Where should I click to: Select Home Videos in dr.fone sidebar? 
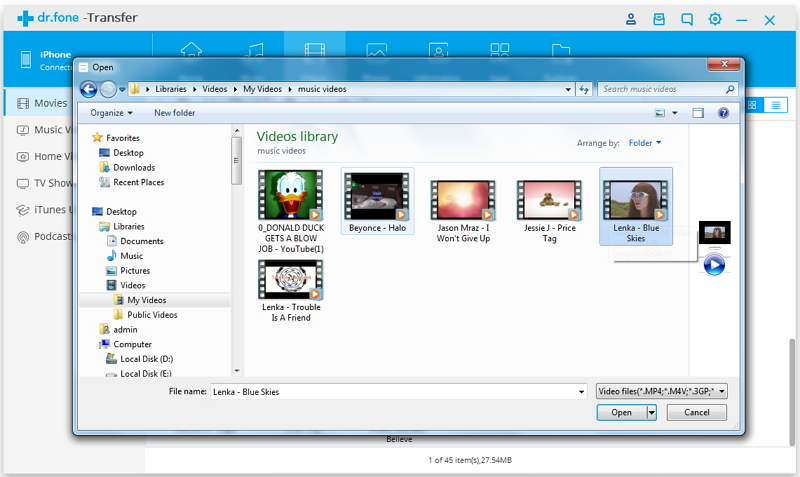point(43,156)
